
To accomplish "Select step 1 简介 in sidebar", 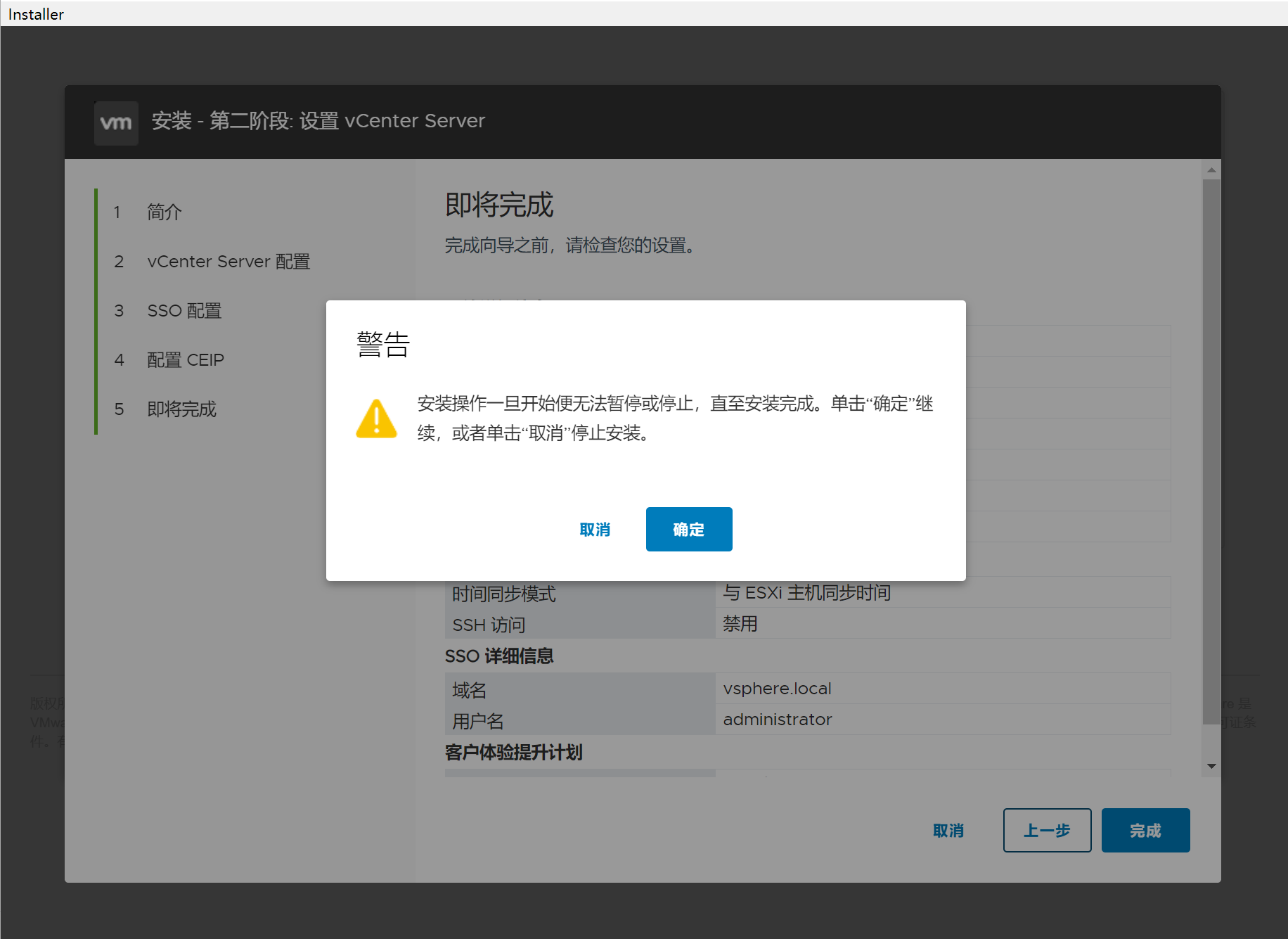I will click(x=164, y=212).
